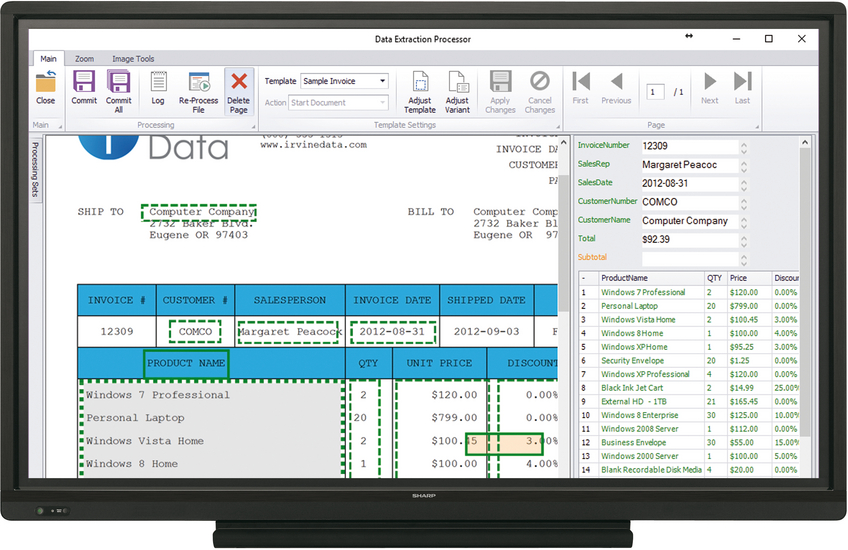Screen dimensions: 848x550
Task: Maximize the Data Extraction Processor window
Action: [768, 38]
